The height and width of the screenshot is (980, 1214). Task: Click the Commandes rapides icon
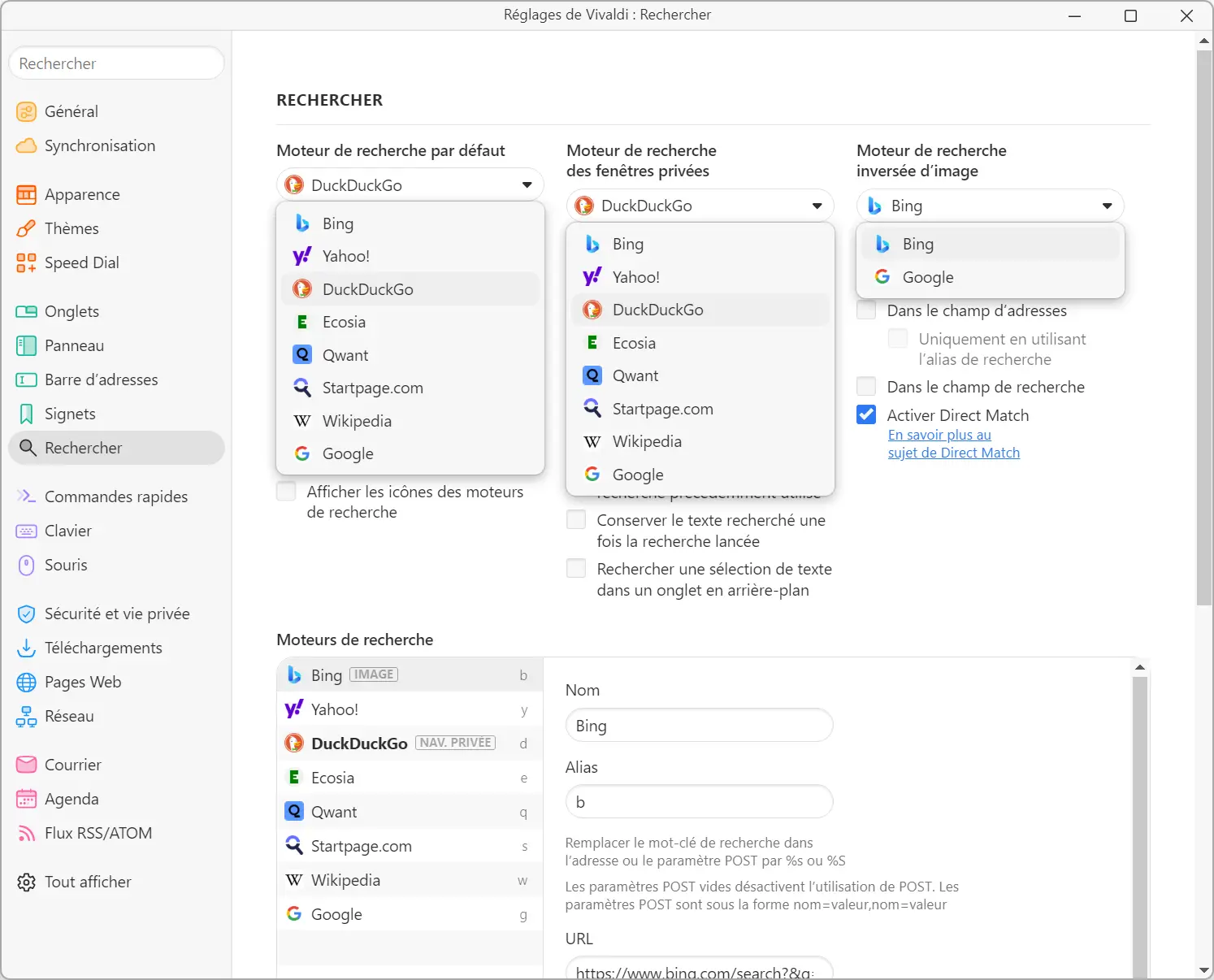27,497
